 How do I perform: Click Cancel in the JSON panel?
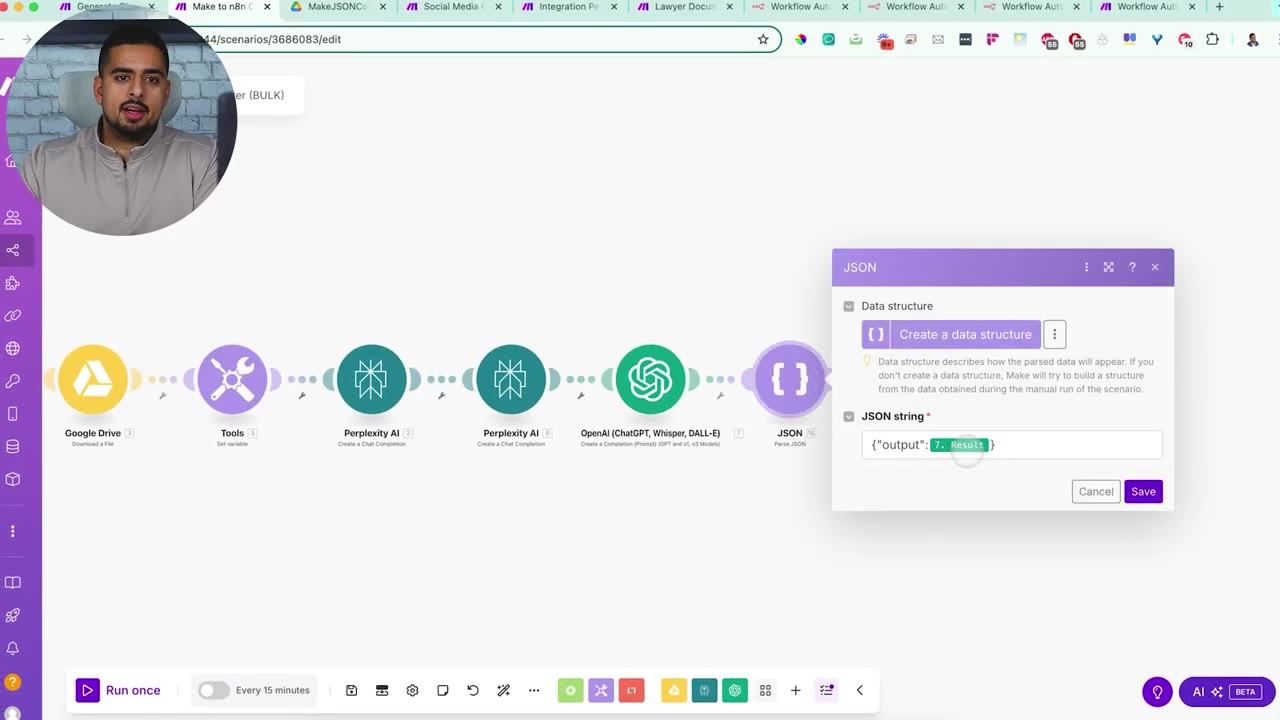pyautogui.click(x=1096, y=491)
